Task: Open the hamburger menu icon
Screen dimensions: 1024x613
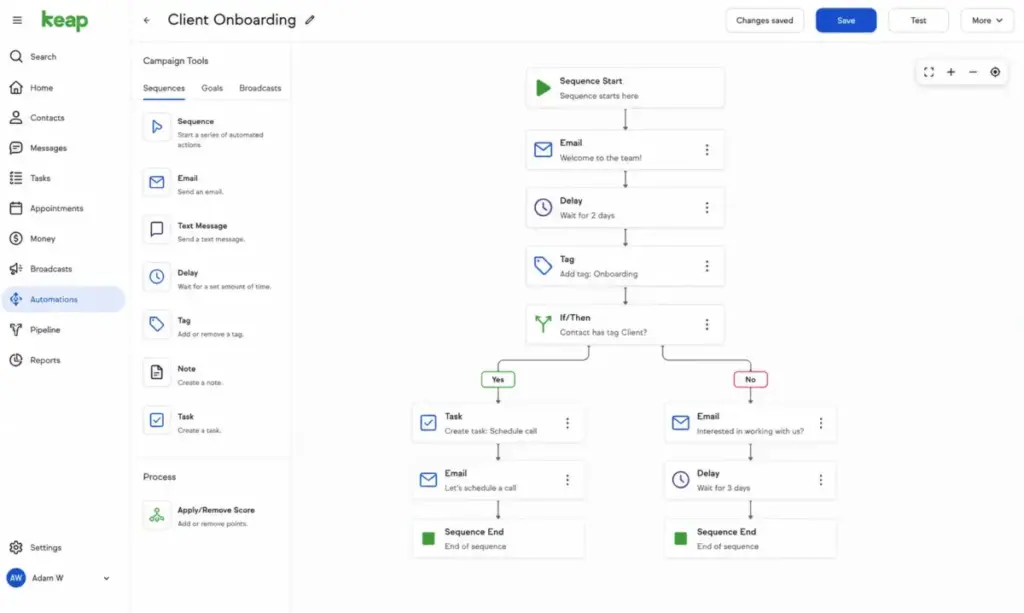Action: click(x=17, y=20)
